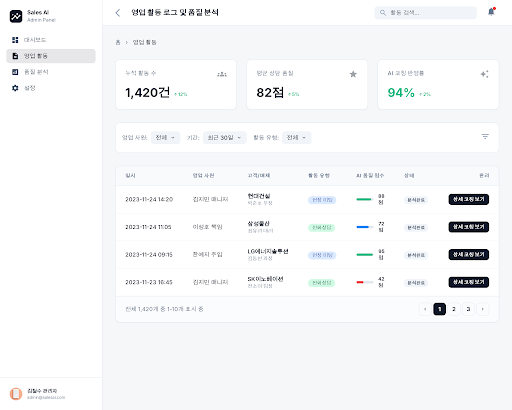This screenshot has height=410, width=512.
Task: Click the green 95점 score bar
Action: 365,255
